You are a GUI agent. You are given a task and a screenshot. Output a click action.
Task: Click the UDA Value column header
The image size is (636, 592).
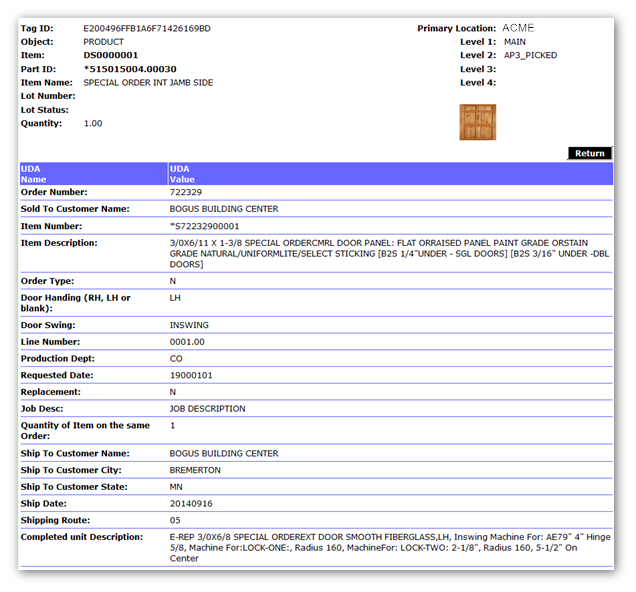click(391, 174)
